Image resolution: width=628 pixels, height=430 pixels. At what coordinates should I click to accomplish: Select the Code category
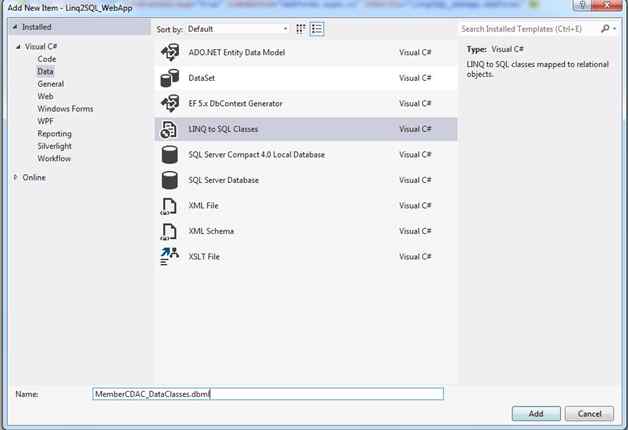point(47,59)
